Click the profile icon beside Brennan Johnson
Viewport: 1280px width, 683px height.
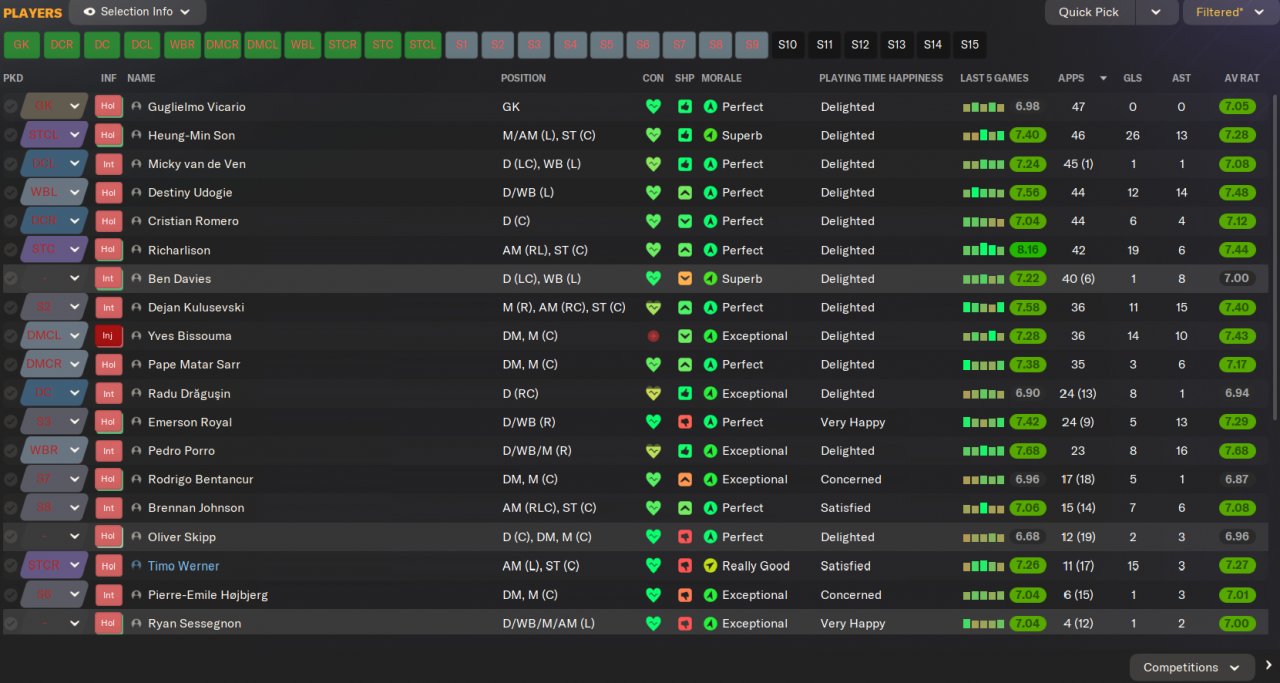(x=136, y=508)
